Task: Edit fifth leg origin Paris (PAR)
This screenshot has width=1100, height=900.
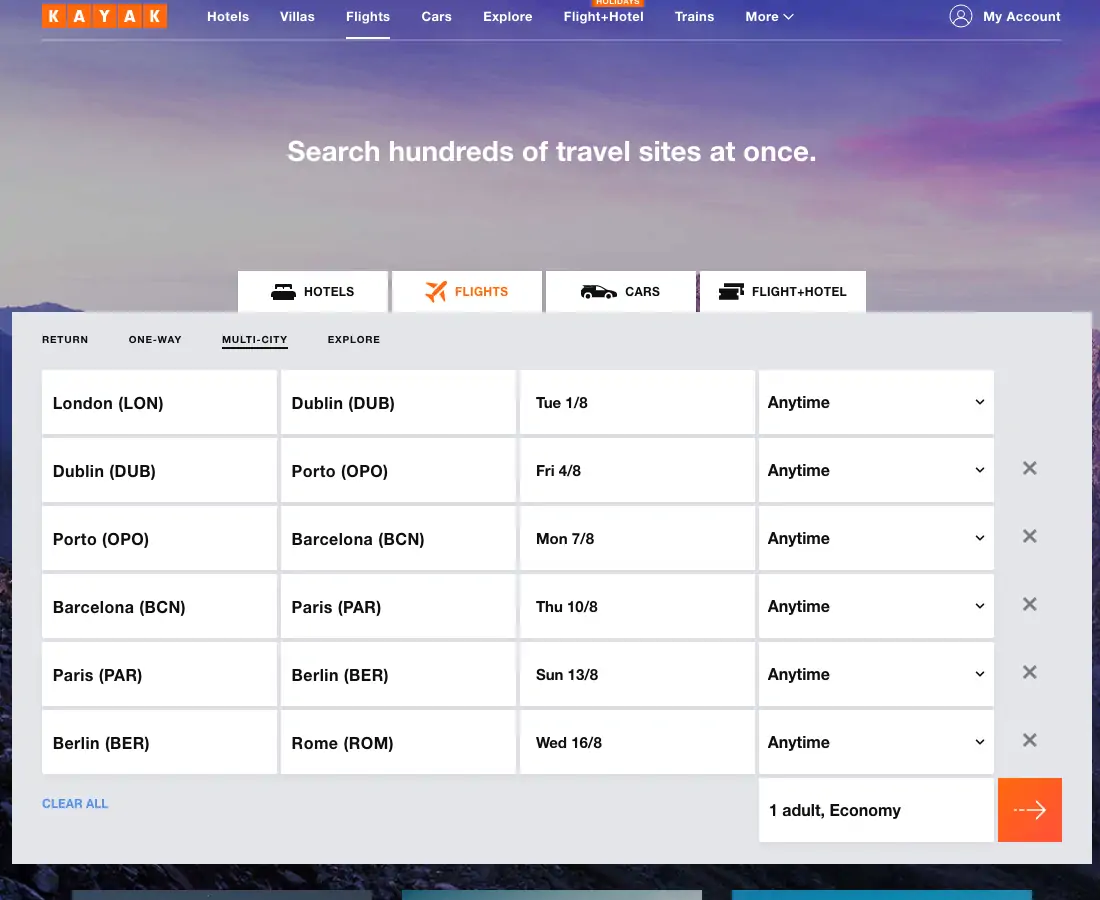Action: coord(159,675)
